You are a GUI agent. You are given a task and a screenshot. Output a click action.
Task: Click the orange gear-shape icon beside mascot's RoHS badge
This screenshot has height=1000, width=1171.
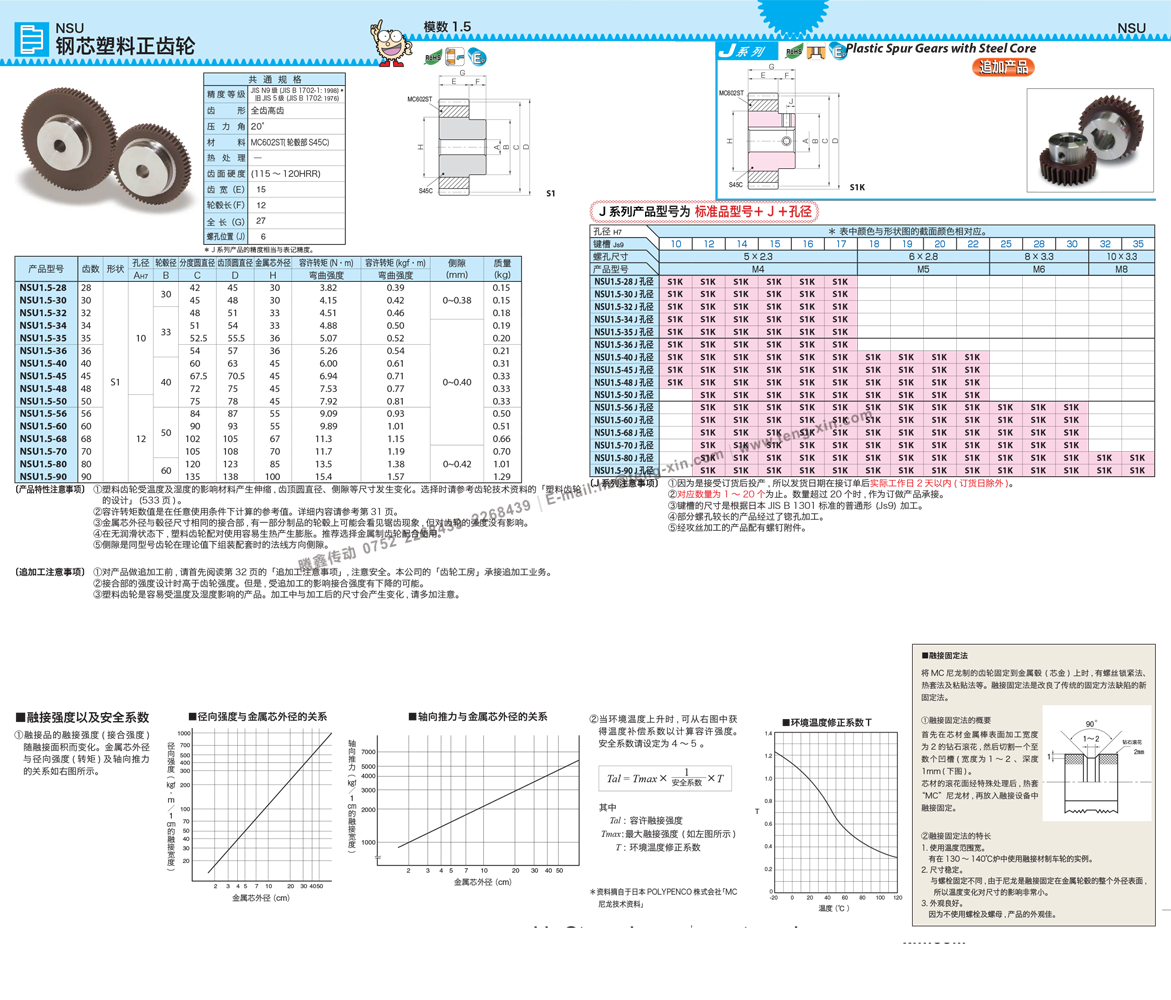pyautogui.click(x=454, y=58)
